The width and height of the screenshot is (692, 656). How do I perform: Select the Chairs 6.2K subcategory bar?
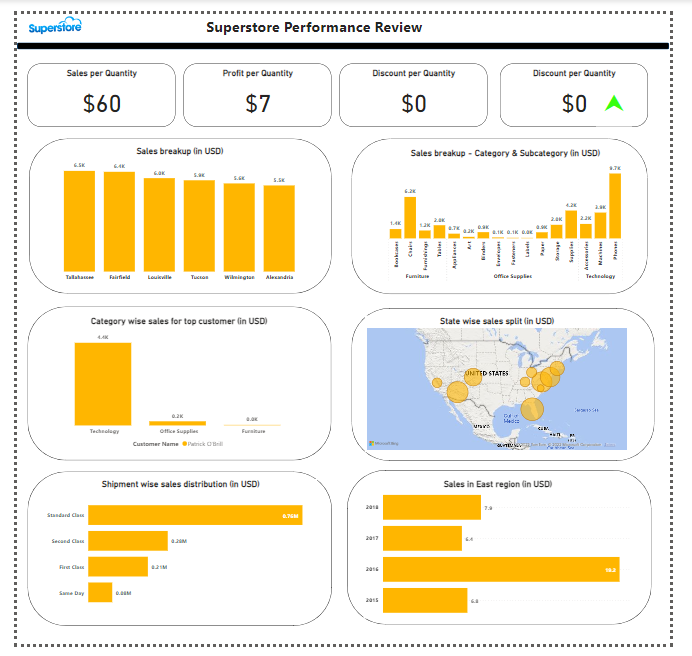(x=410, y=218)
